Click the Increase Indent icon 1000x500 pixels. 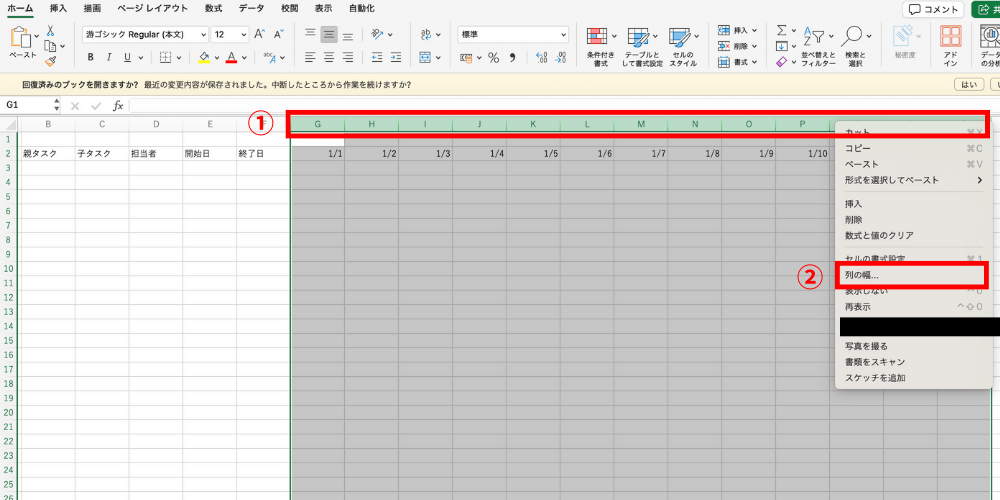click(395, 57)
